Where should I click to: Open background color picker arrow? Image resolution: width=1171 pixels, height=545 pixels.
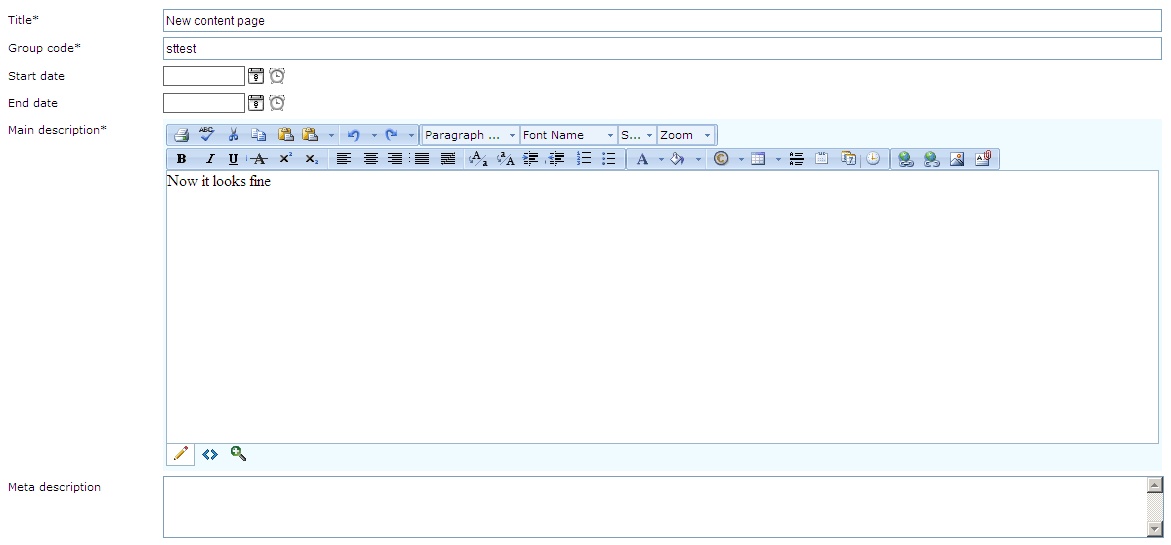pyautogui.click(x=698, y=158)
